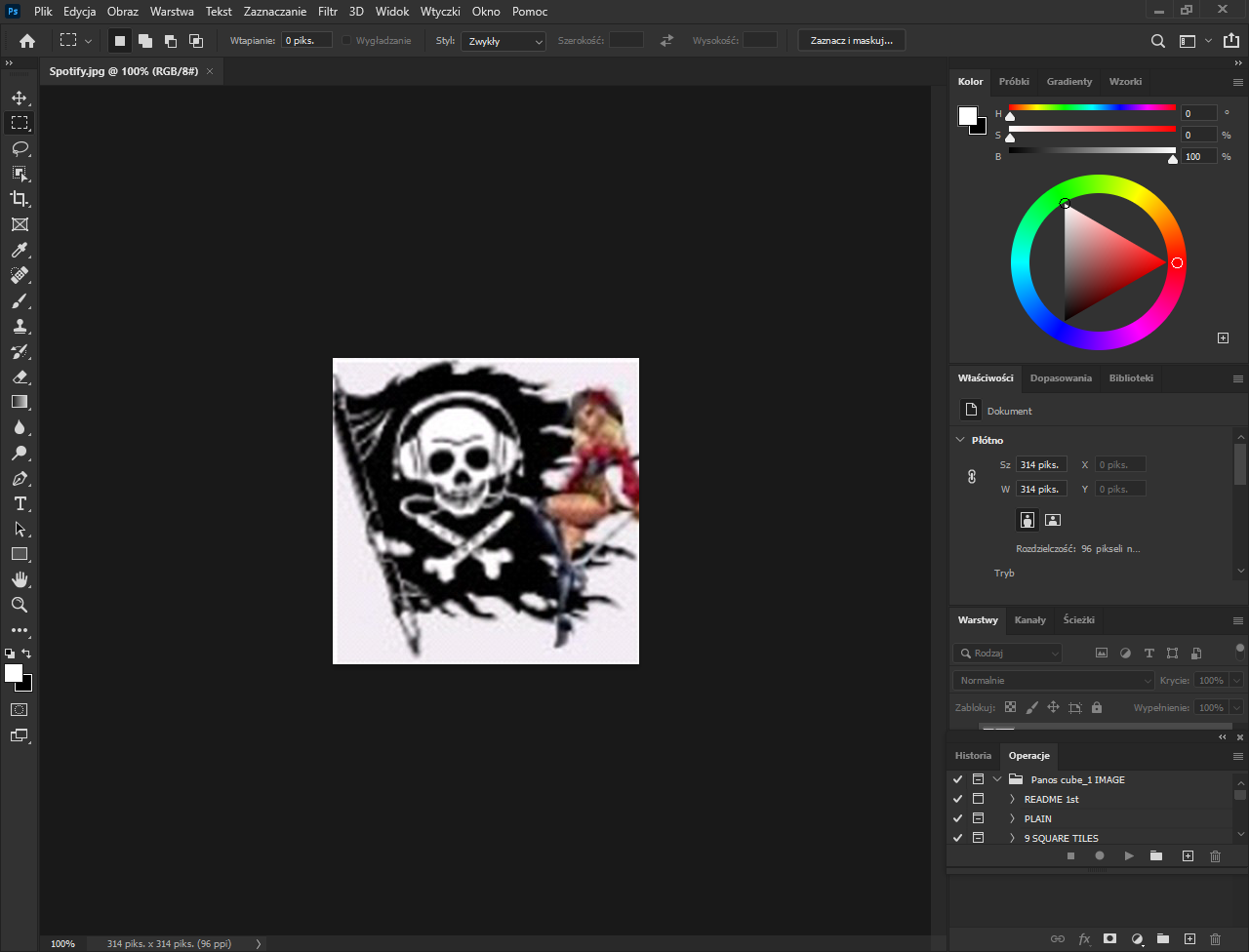Select the History Brush tool
1249x952 pixels.
20,351
